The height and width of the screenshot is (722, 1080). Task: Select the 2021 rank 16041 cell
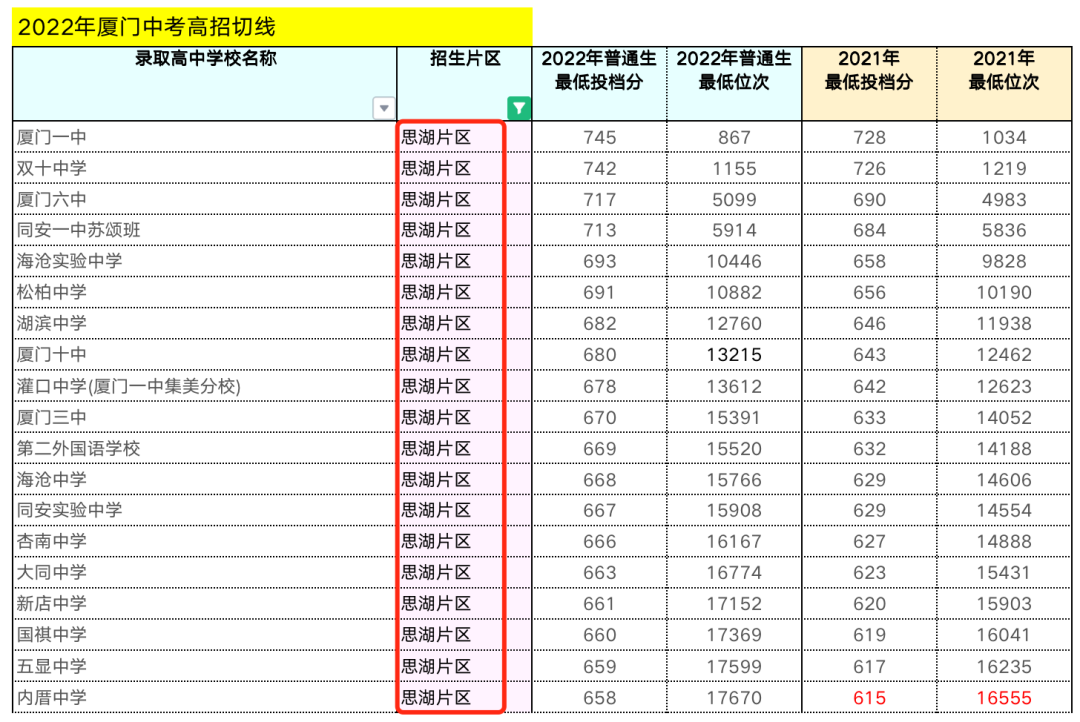tap(1004, 635)
